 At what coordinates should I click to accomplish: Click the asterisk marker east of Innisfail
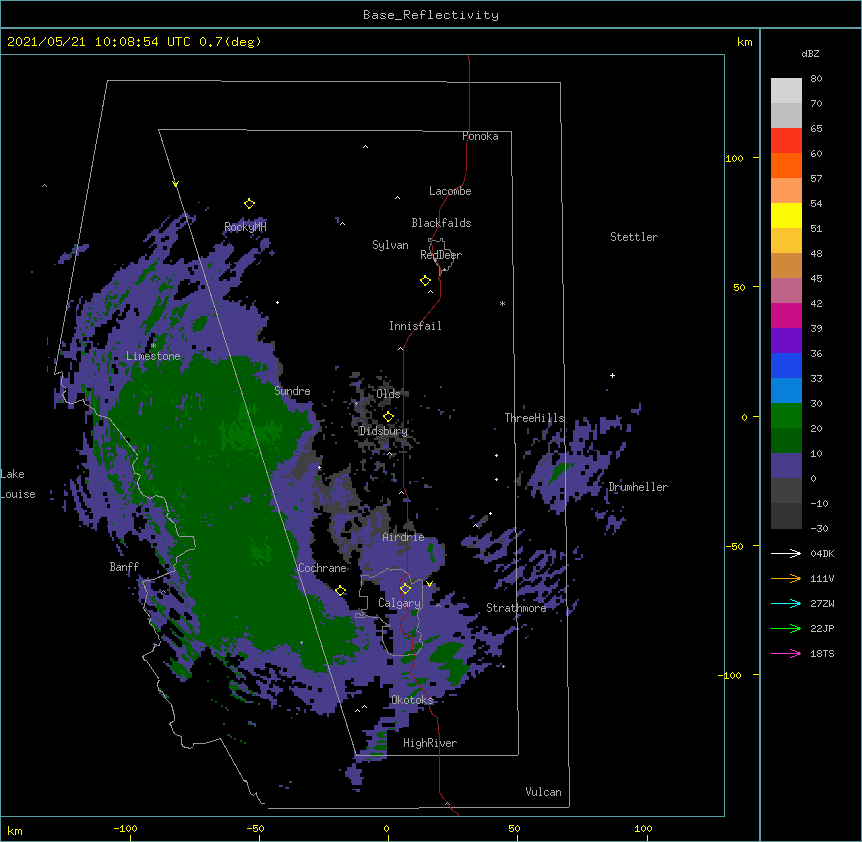(502, 303)
